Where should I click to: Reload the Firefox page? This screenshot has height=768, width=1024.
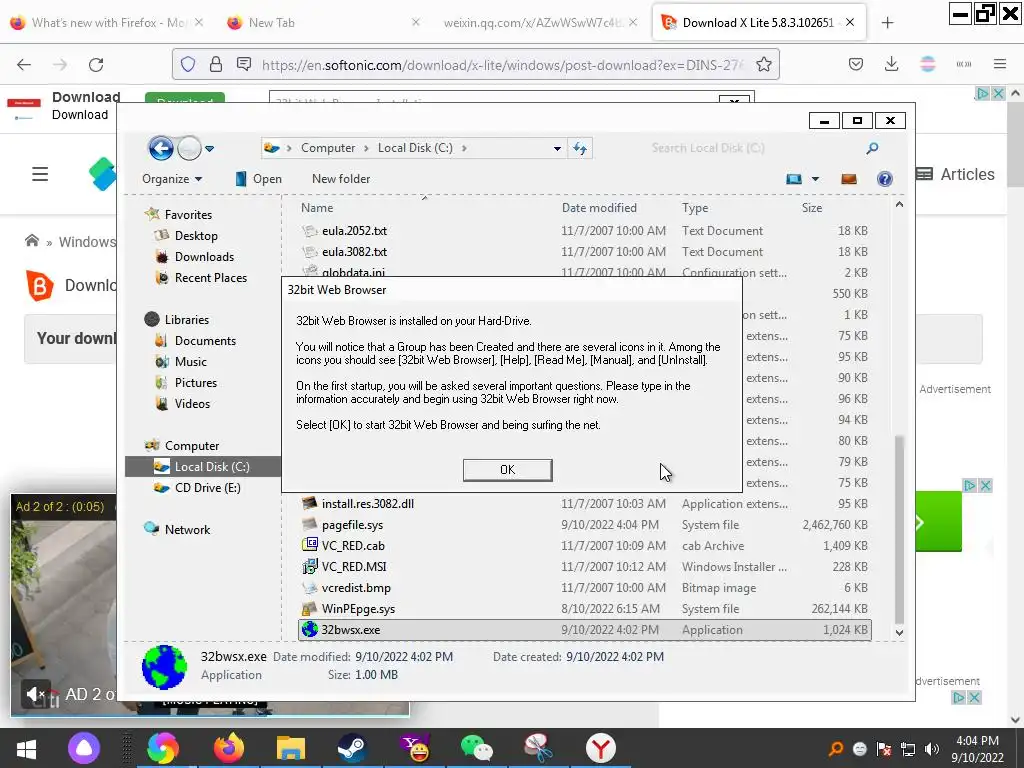[96, 64]
